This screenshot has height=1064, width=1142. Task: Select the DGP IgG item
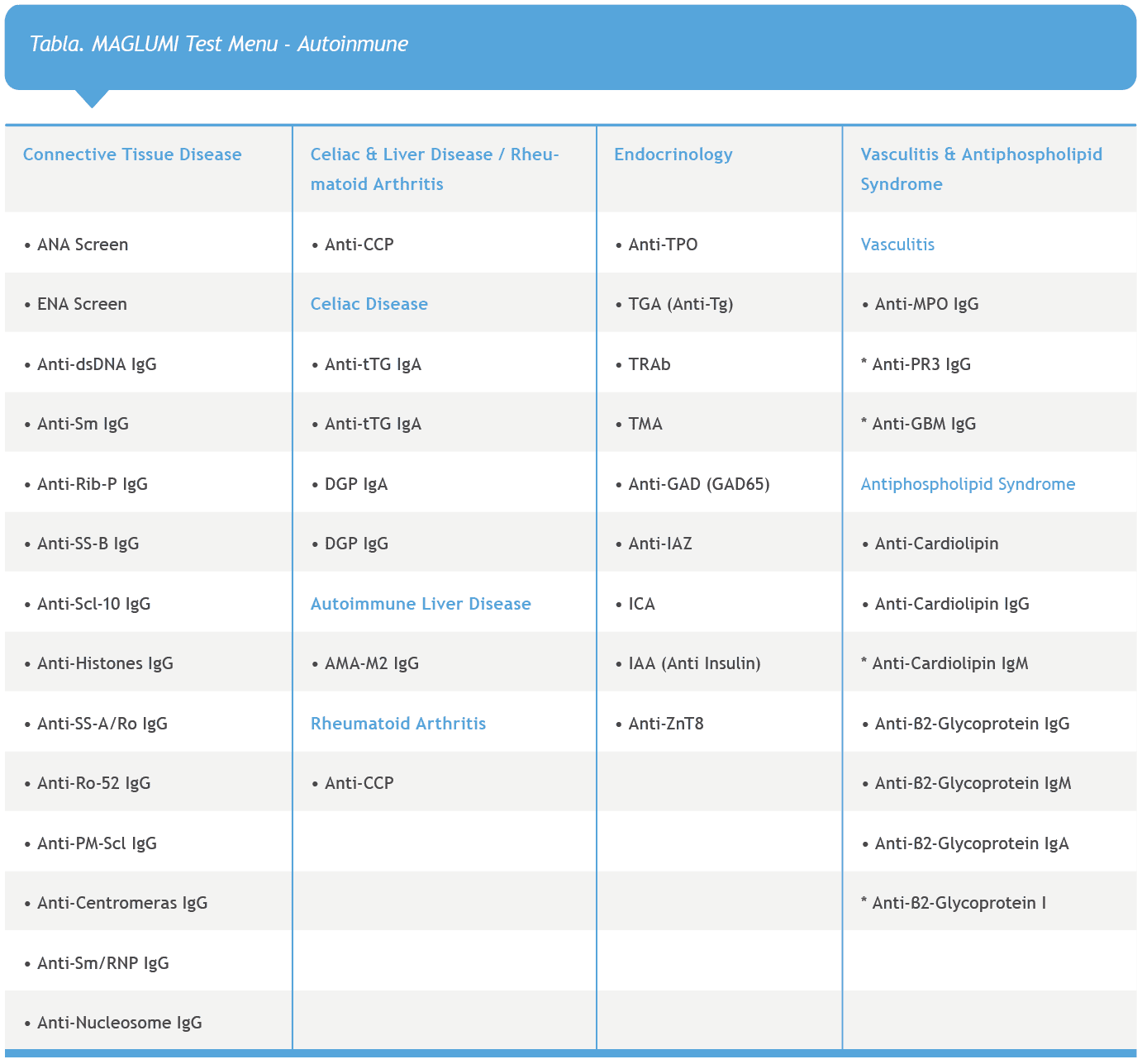tap(350, 544)
